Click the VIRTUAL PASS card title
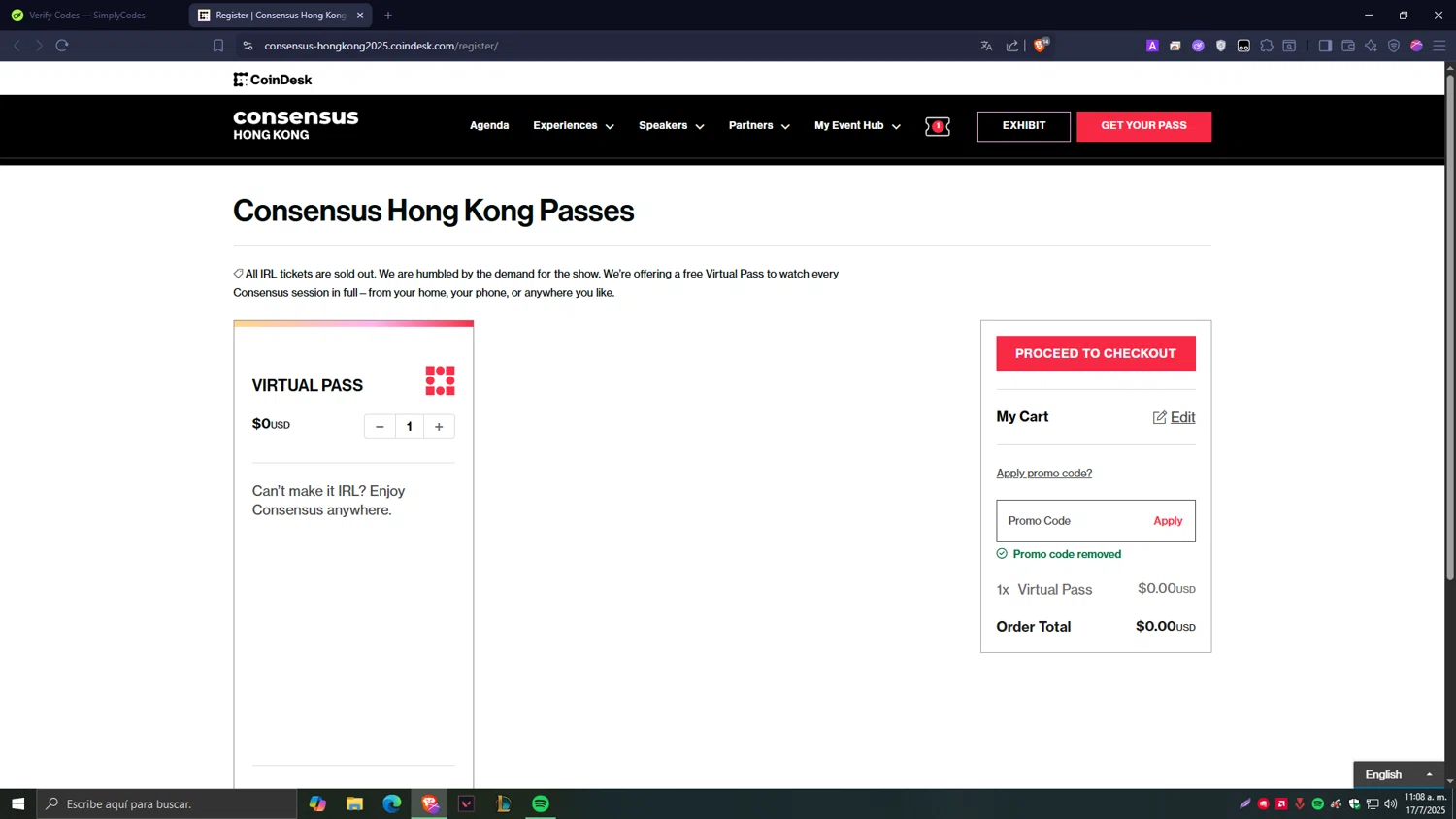 (308, 385)
